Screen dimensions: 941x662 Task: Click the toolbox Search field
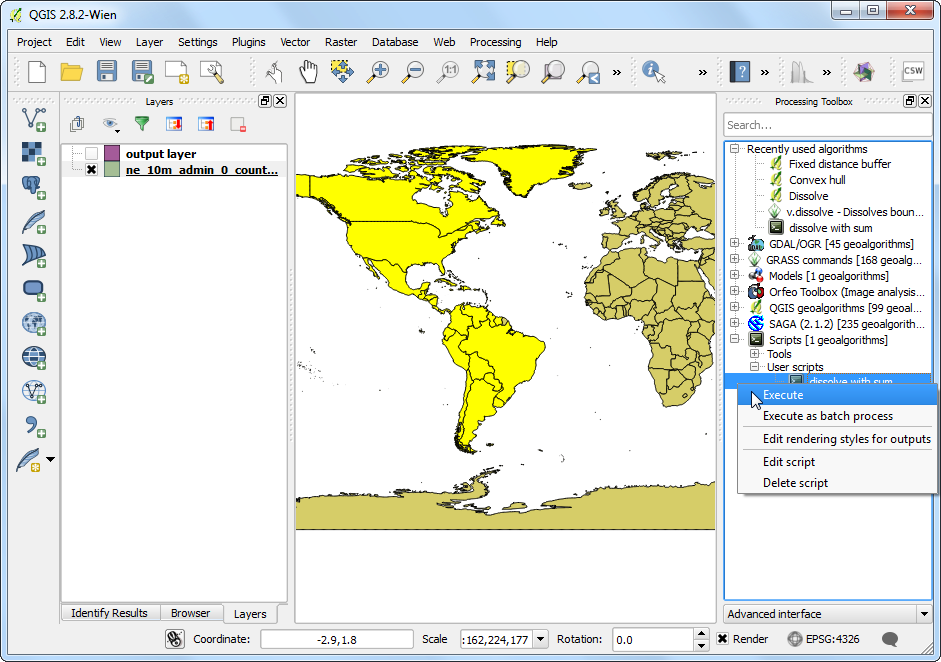(x=827, y=125)
